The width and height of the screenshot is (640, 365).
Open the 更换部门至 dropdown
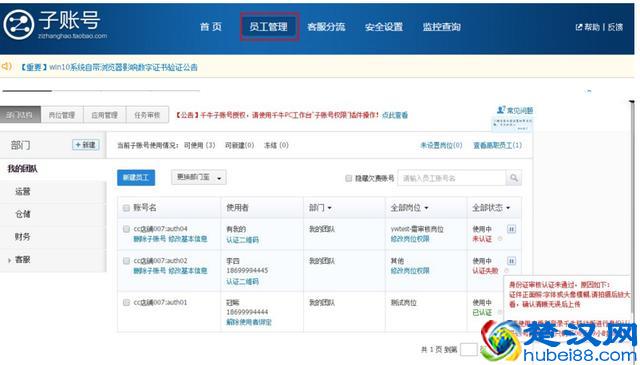click(198, 178)
